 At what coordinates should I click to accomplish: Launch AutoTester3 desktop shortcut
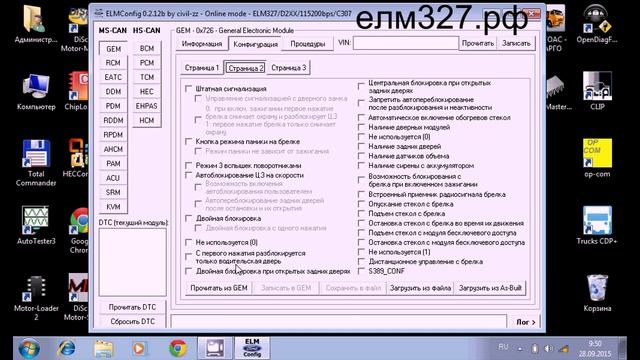pos(36,225)
